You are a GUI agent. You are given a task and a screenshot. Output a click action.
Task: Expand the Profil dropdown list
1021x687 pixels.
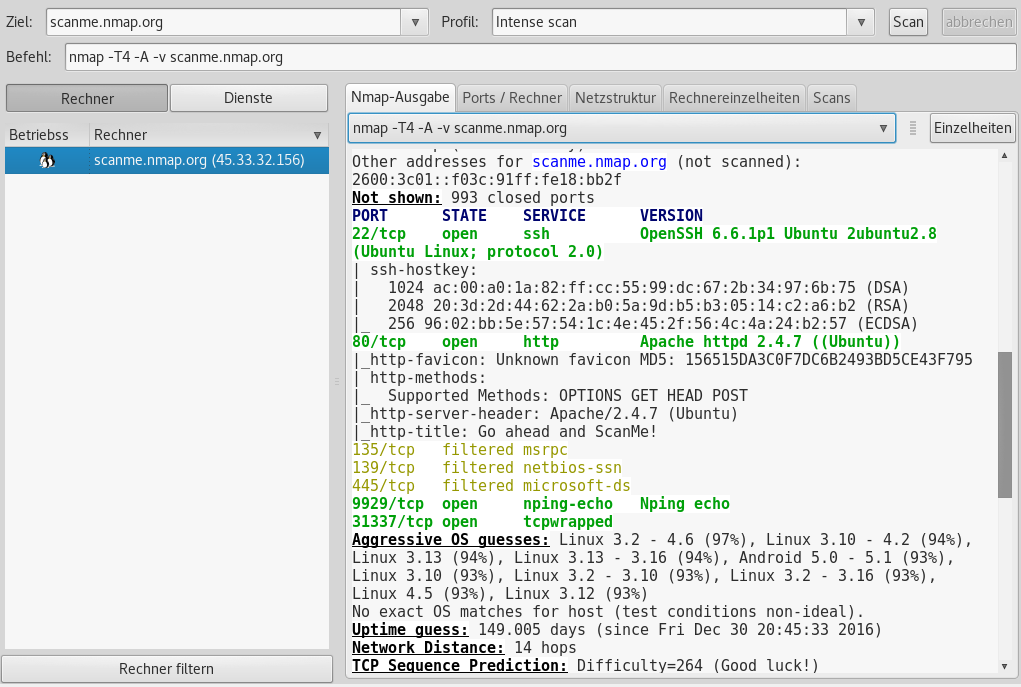(x=860, y=22)
